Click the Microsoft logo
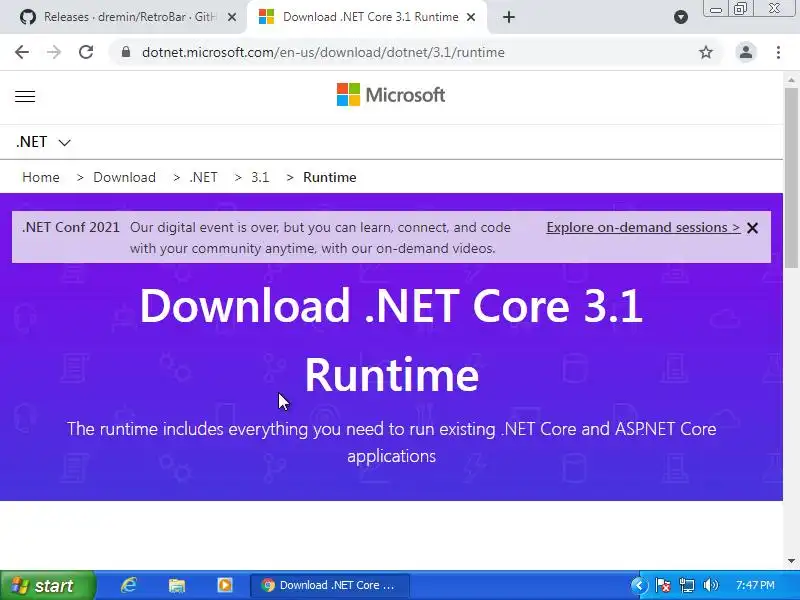 [391, 95]
